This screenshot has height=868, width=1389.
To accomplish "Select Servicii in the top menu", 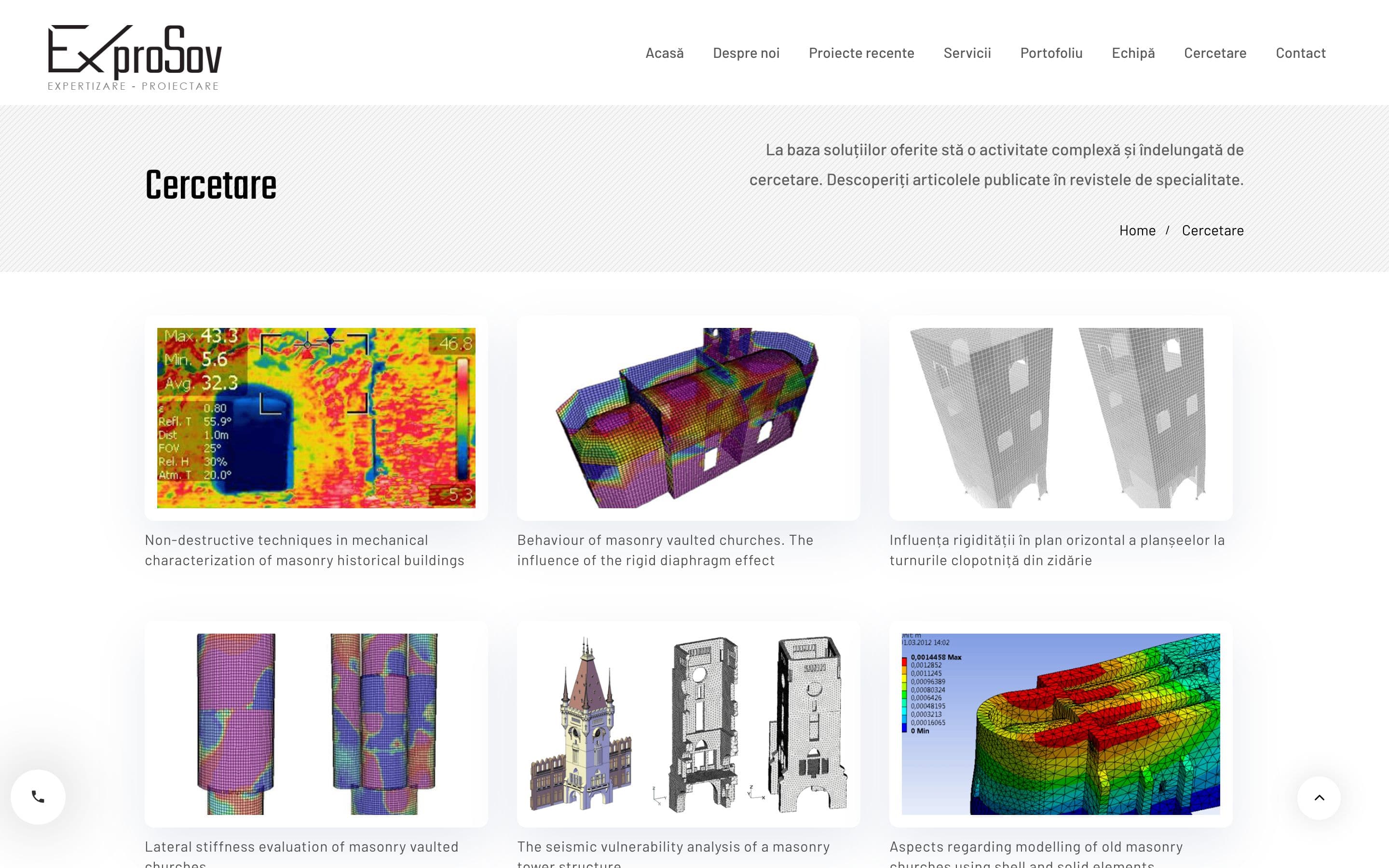I will click(967, 53).
